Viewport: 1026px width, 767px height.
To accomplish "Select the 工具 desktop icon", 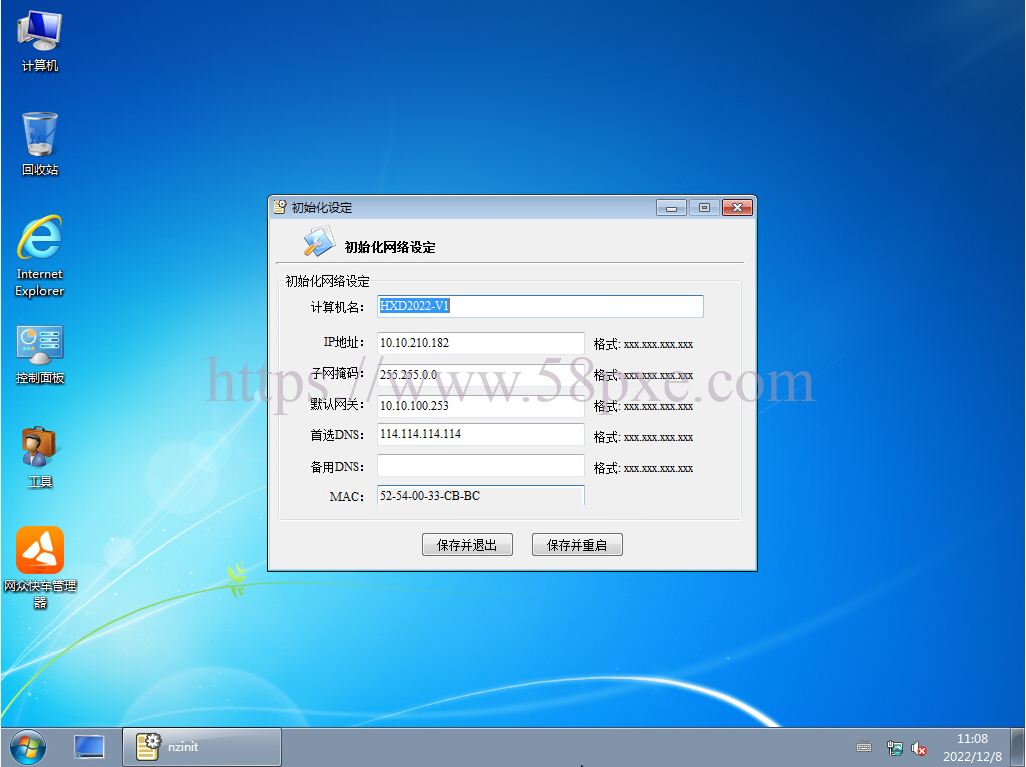I will click(39, 457).
